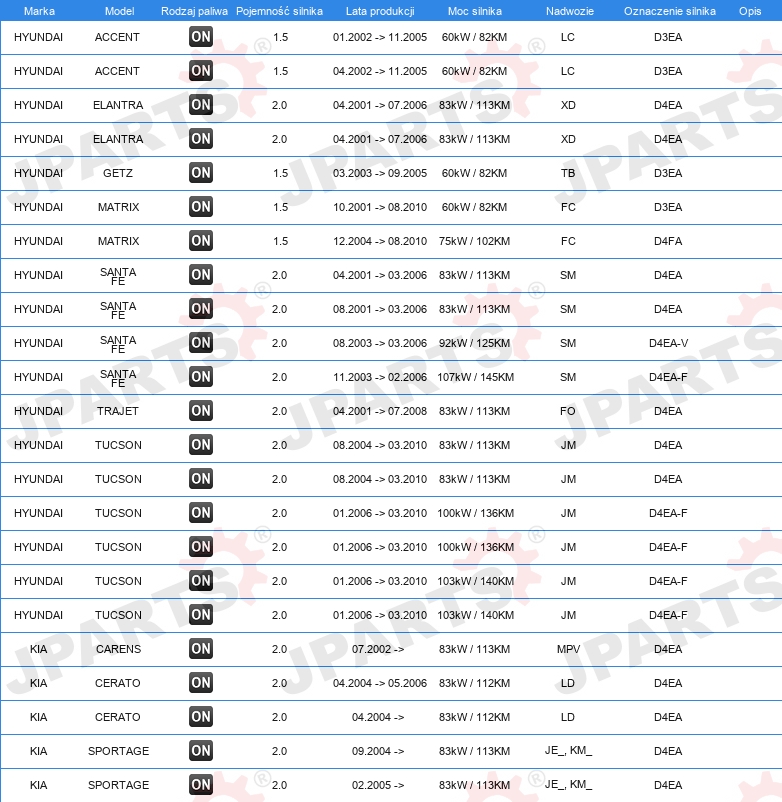782x802 pixels.
Task: Select the 107kW / 145KM power cell
Action: [x=476, y=377]
